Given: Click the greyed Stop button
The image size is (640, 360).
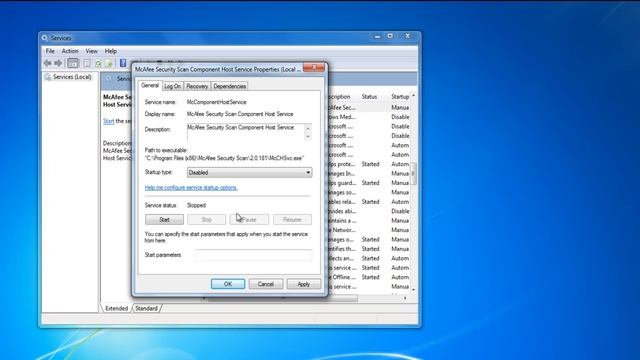Looking at the screenshot, I should (207, 220).
